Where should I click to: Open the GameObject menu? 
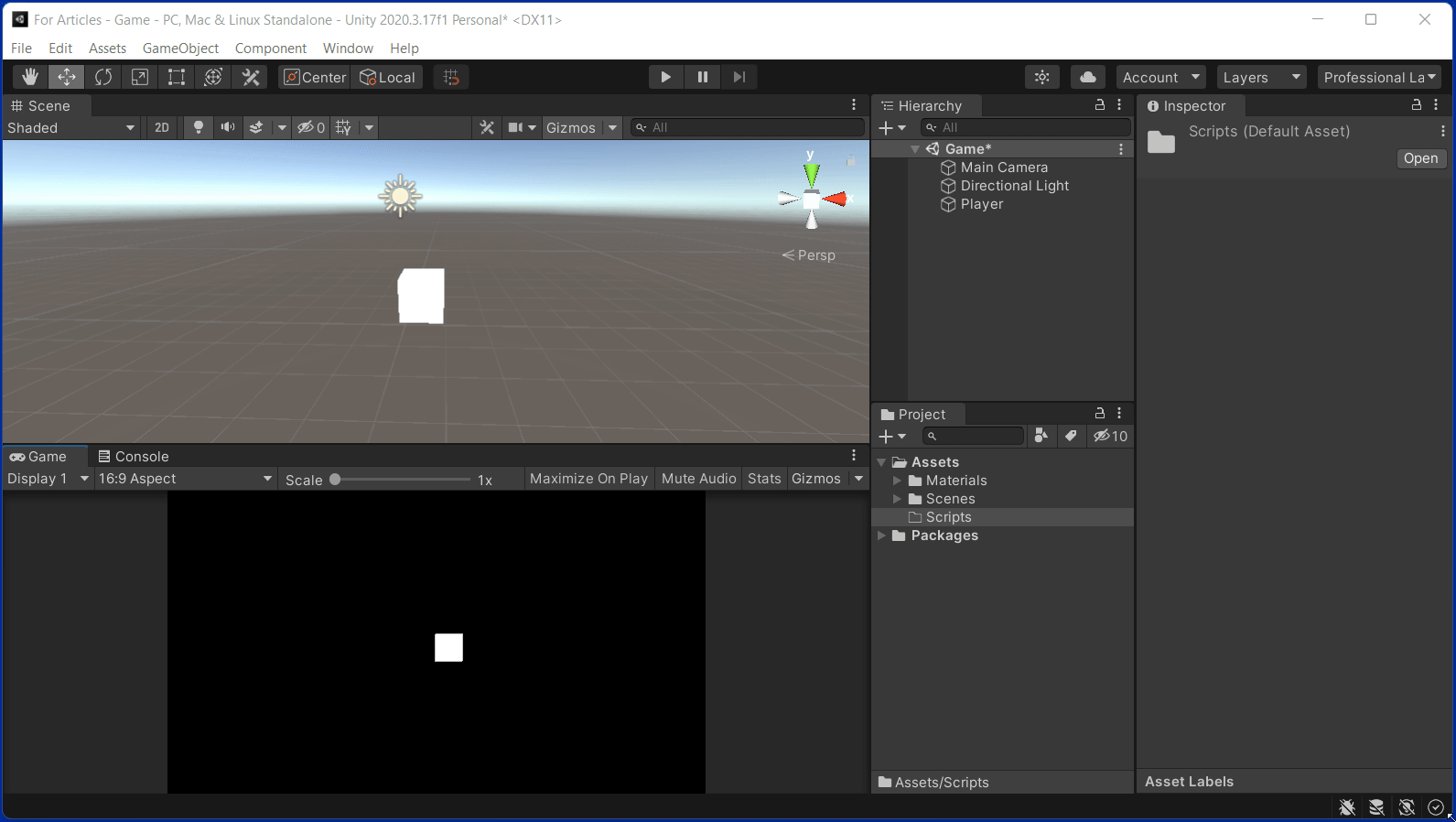pos(180,49)
